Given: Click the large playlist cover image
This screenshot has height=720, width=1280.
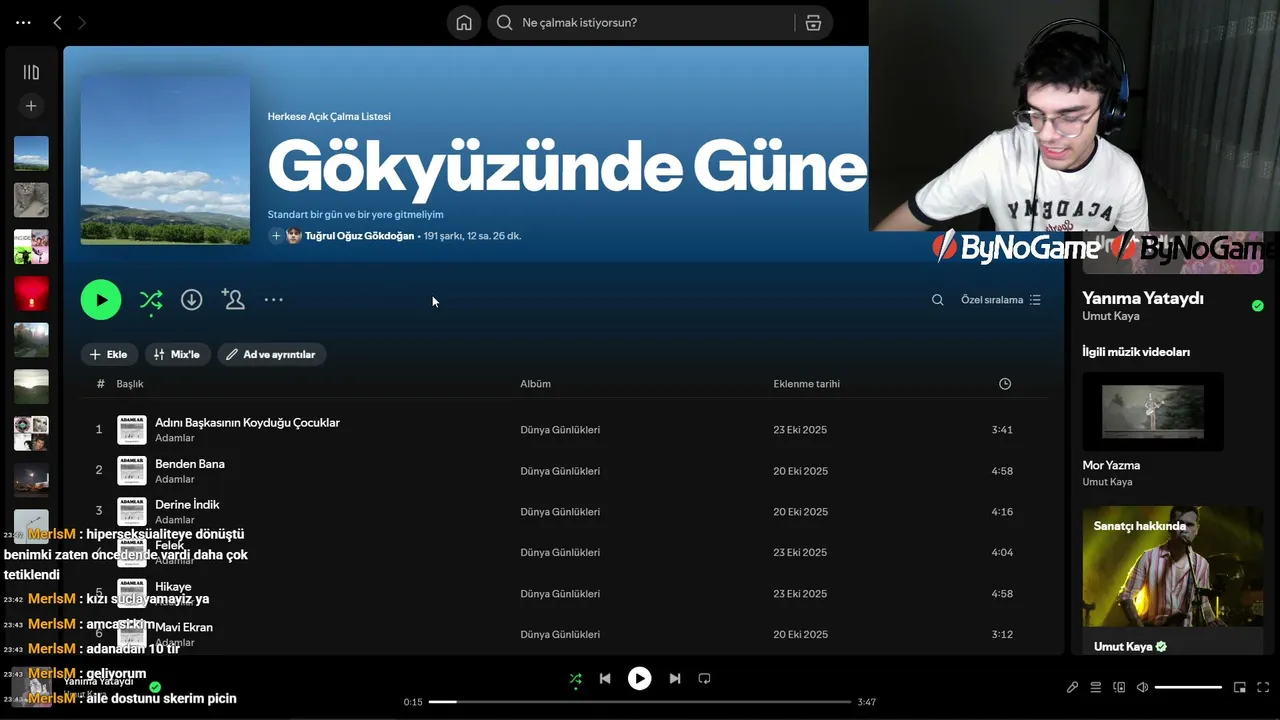Looking at the screenshot, I should 165,160.
